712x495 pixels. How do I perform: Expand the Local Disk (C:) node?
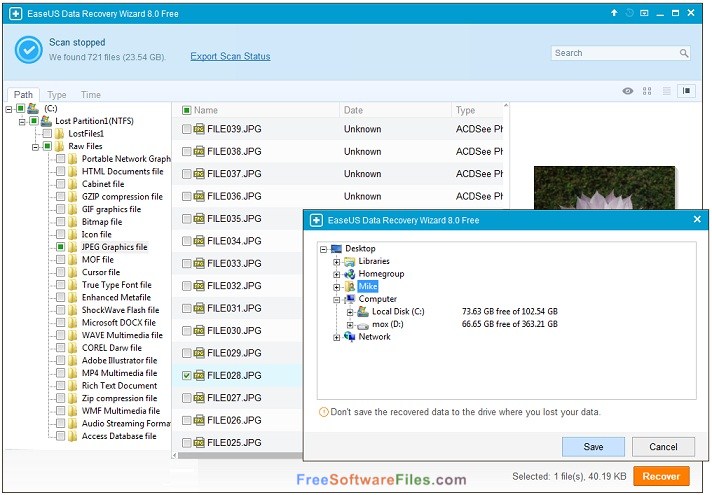tap(350, 312)
